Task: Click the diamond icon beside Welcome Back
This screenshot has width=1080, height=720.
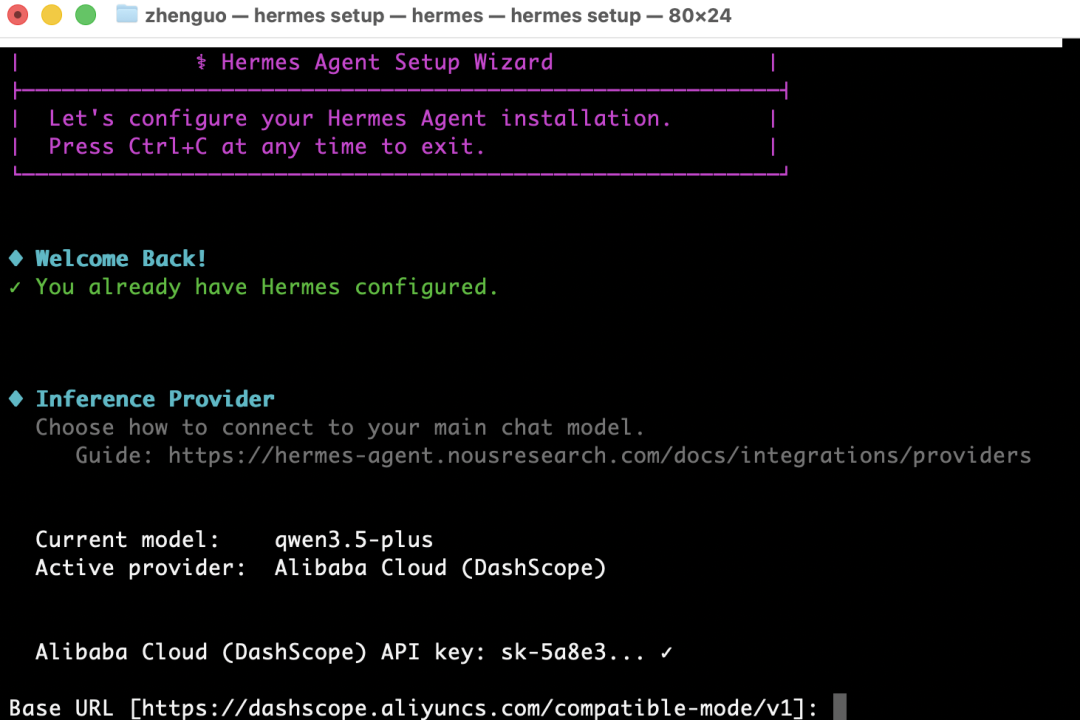Action: [16, 259]
